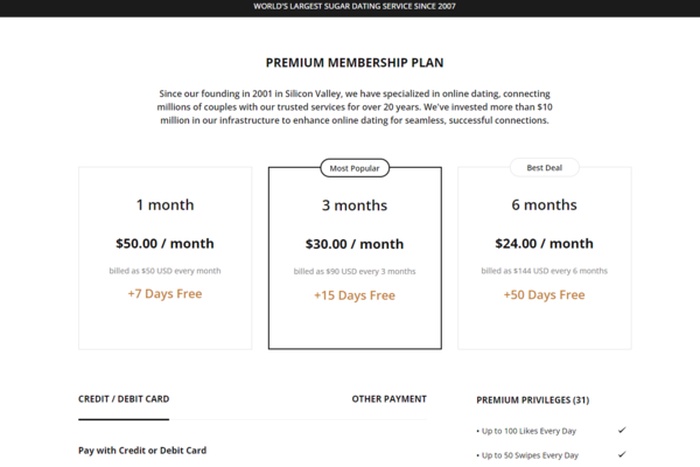
Task: Expand the Premium Privileges (31) heading
Action: (532, 400)
